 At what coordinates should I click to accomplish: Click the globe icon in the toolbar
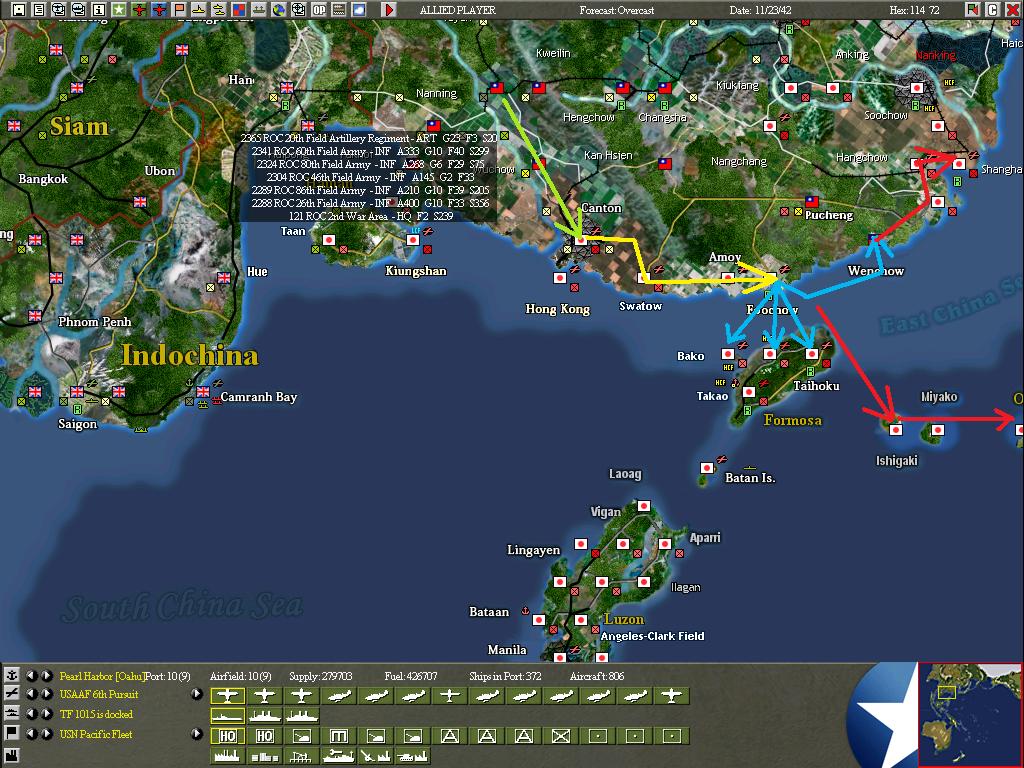pos(279,9)
